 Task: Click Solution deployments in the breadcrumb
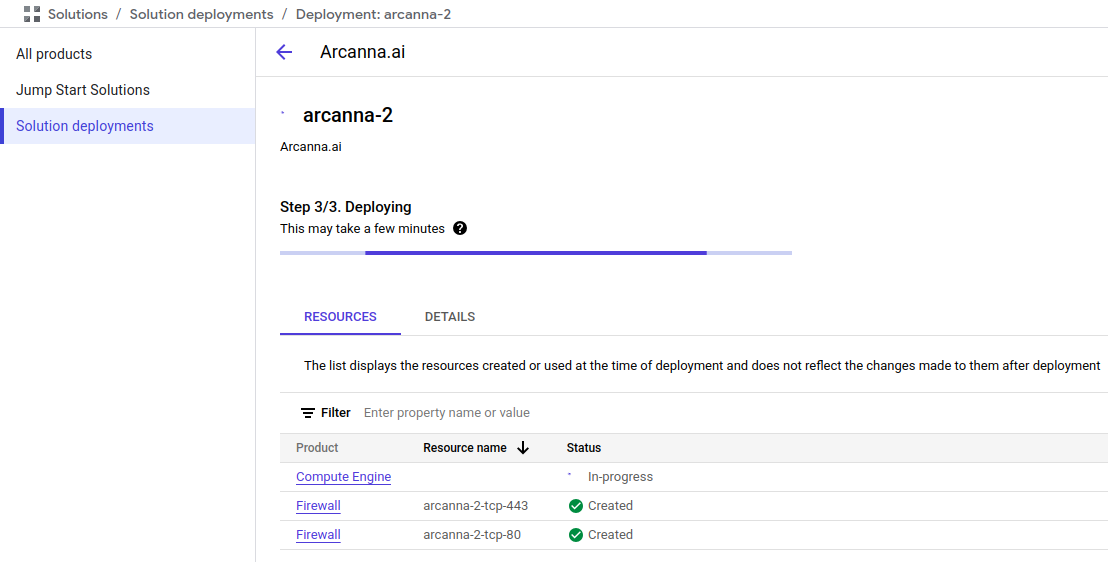[x=201, y=14]
